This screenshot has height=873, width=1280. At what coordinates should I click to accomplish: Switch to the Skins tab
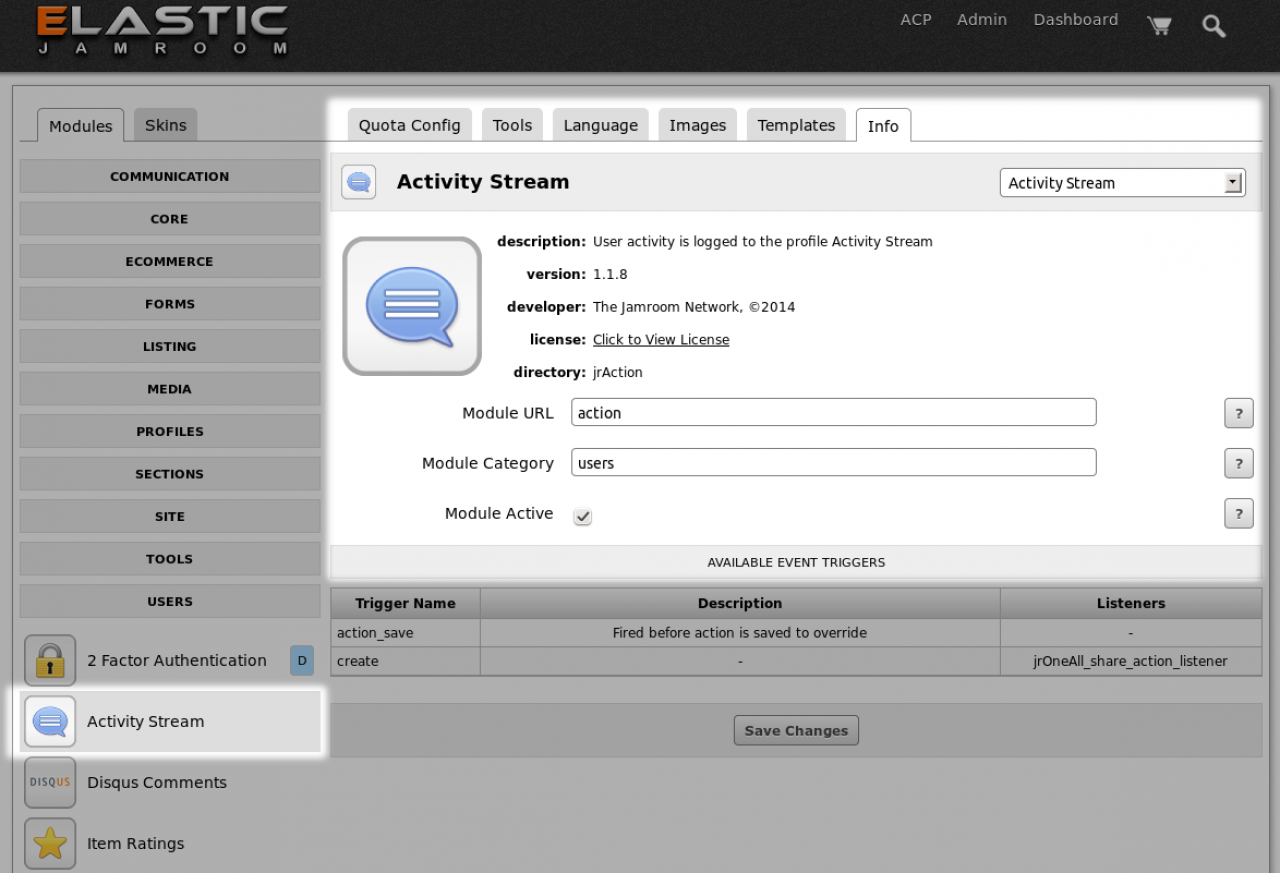coord(165,125)
